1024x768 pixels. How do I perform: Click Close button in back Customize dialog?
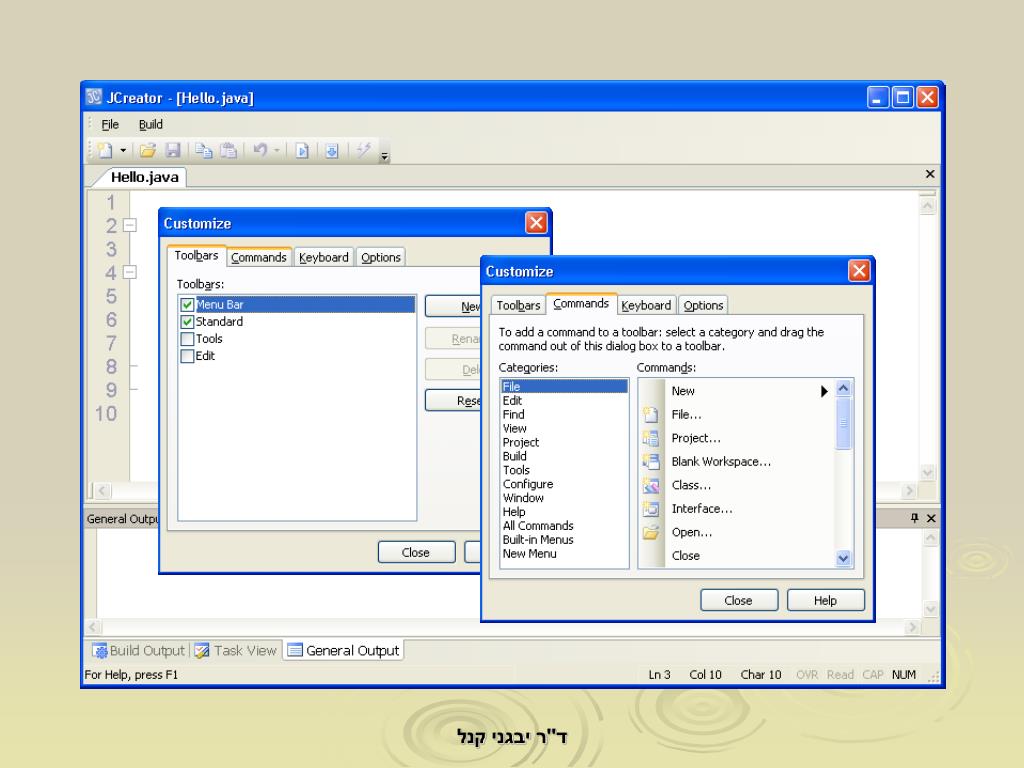coord(416,552)
